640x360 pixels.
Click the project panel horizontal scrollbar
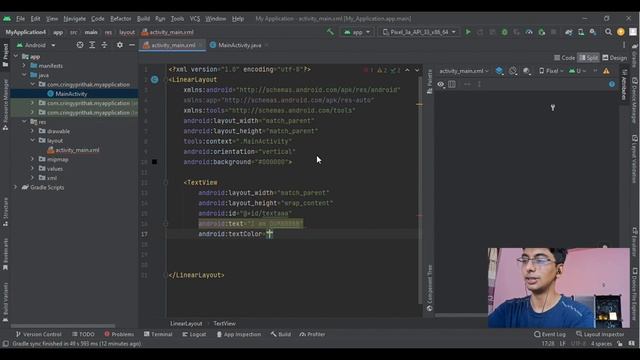[63, 326]
